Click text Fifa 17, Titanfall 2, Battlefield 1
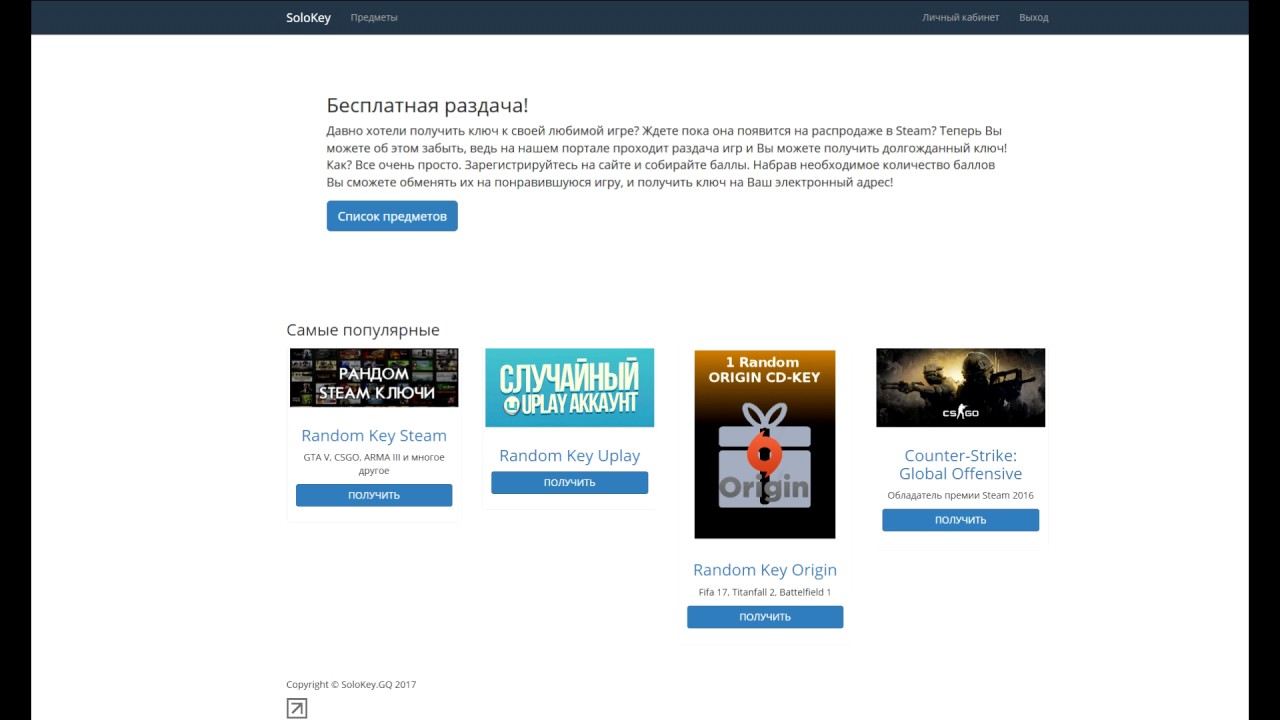Viewport: 1280px width, 720px height. coord(765,592)
